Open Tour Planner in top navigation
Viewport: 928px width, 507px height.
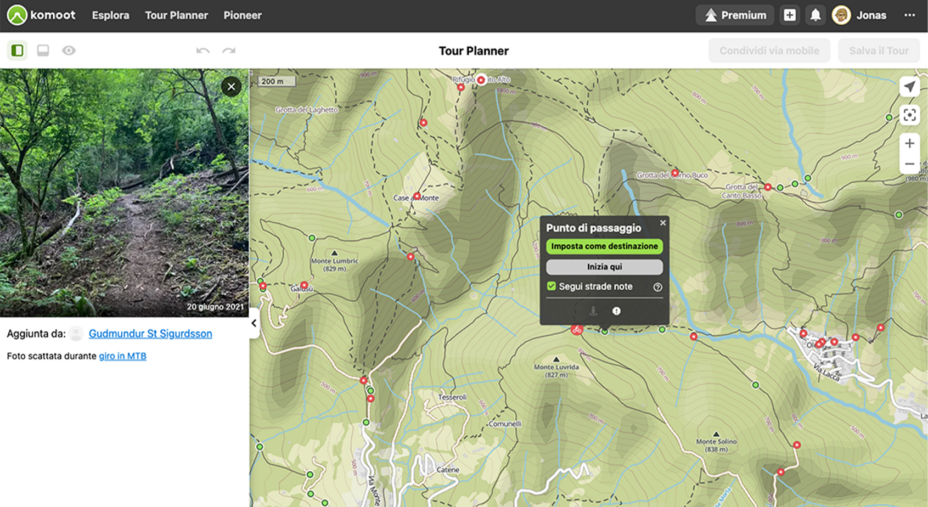point(176,15)
